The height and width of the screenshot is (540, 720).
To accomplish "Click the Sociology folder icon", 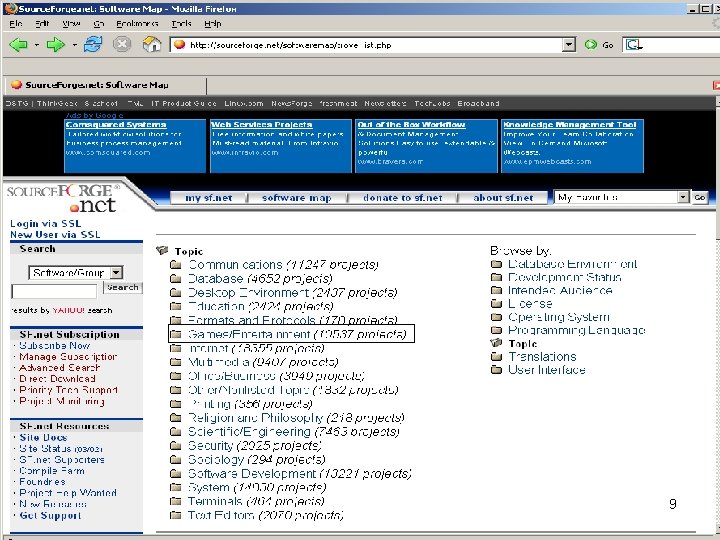I will tap(175, 460).
